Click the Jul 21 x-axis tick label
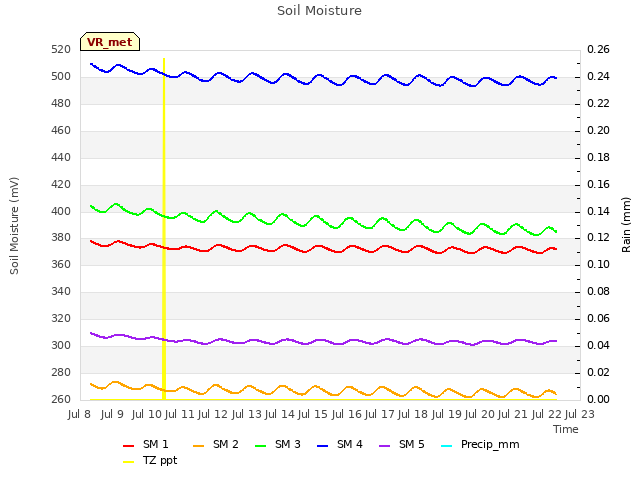This screenshot has height=480, width=640. pyautogui.click(x=513, y=414)
